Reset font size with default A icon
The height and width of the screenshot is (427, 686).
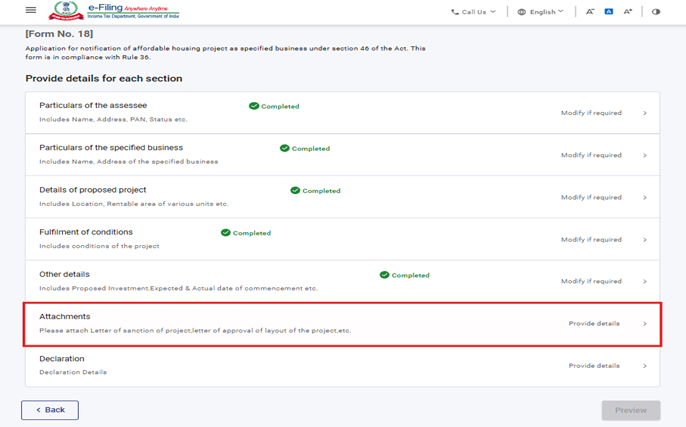coord(609,12)
